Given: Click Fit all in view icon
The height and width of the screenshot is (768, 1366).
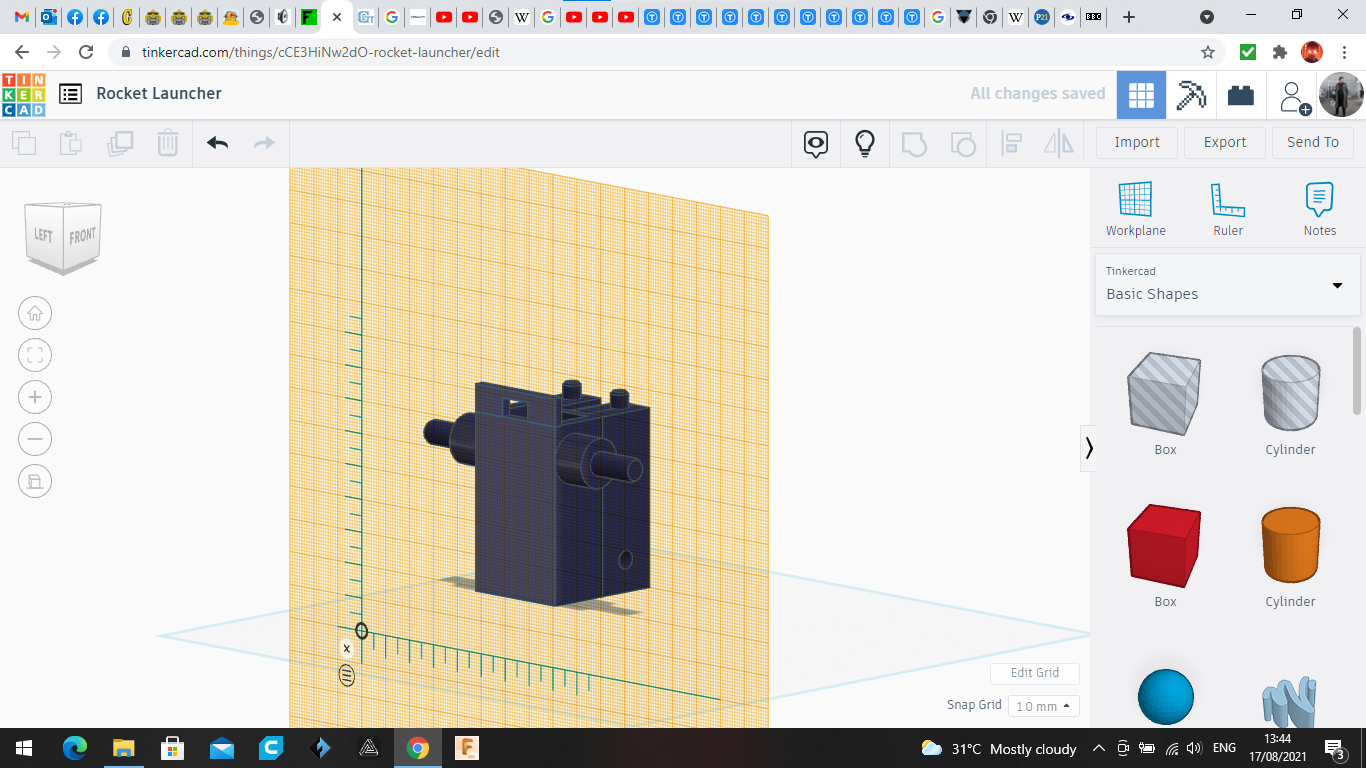Looking at the screenshot, I should click(35, 356).
